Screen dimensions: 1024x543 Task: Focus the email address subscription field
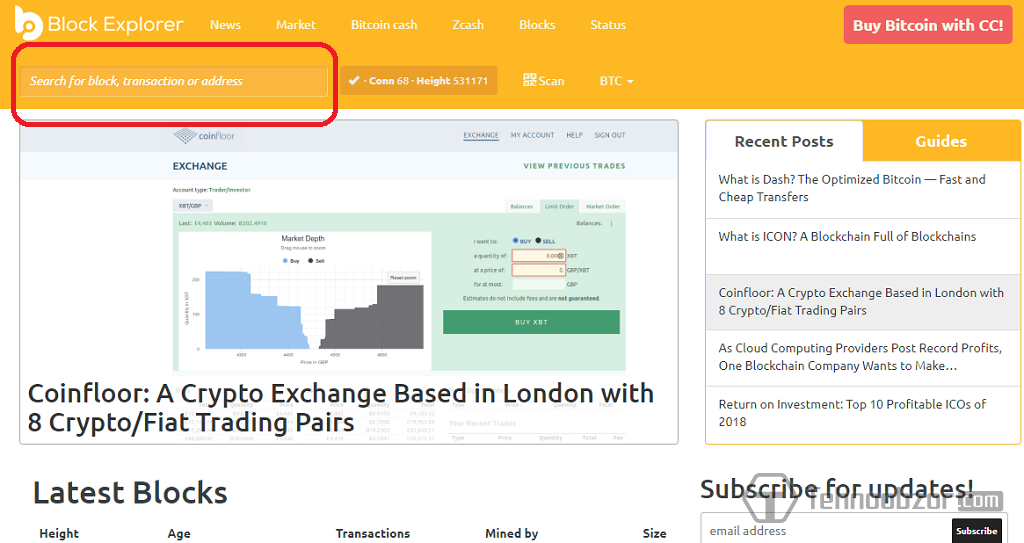point(825,531)
